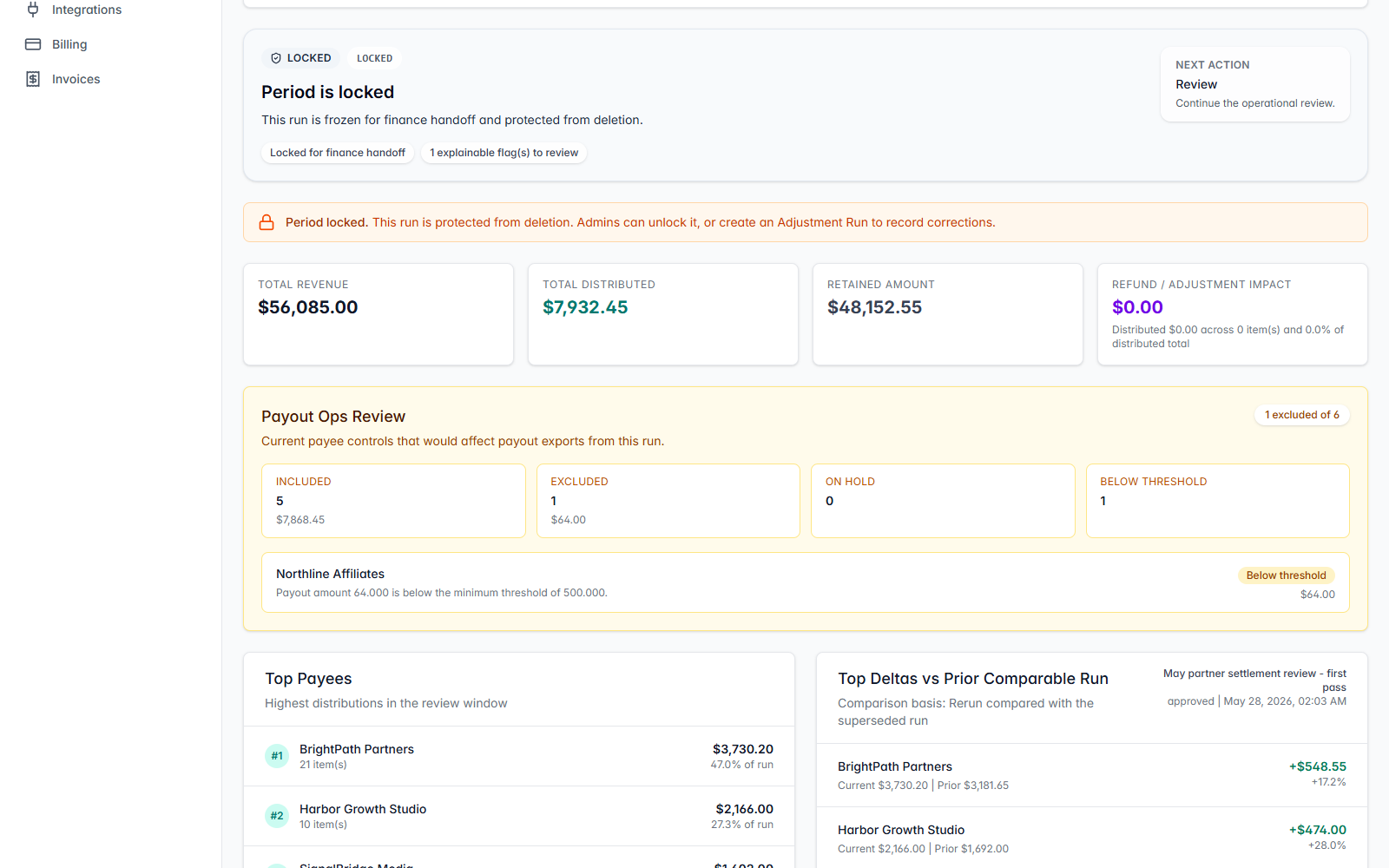
Task: Click the Billing card icon
Action: point(33,44)
